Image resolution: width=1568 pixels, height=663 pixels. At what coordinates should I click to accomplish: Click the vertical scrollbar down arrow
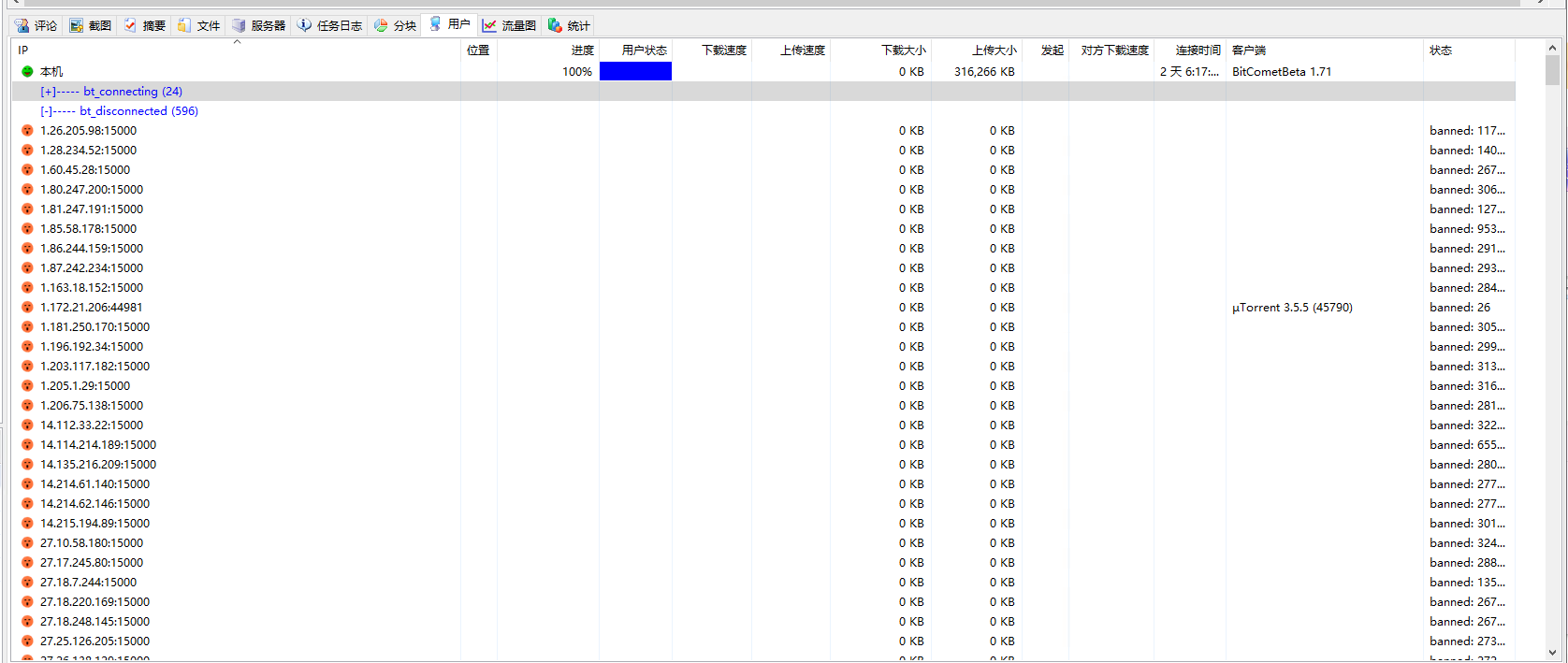(1552, 653)
